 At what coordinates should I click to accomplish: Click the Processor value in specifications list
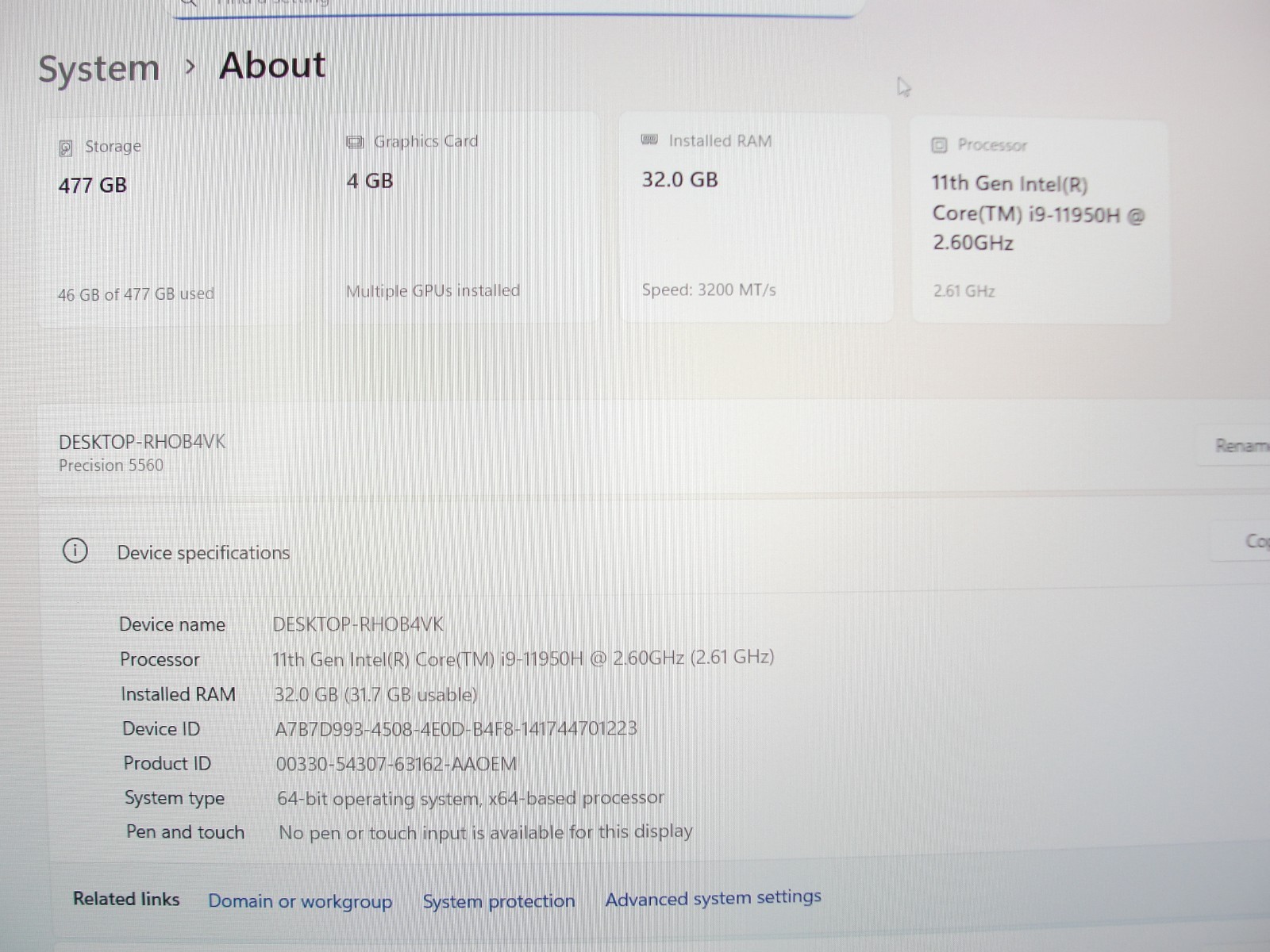(523, 658)
